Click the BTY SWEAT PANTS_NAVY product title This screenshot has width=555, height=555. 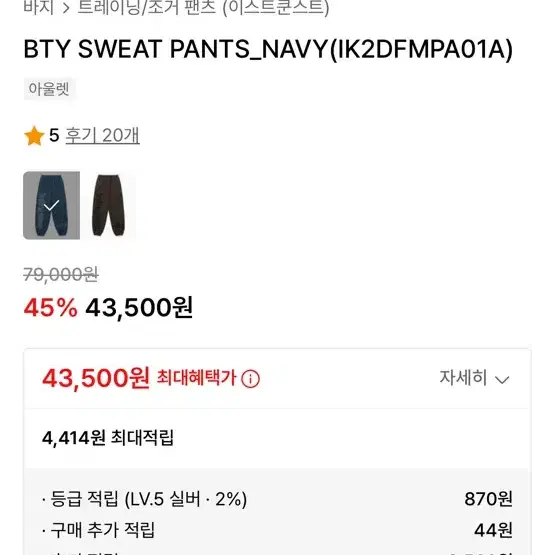click(x=268, y=50)
